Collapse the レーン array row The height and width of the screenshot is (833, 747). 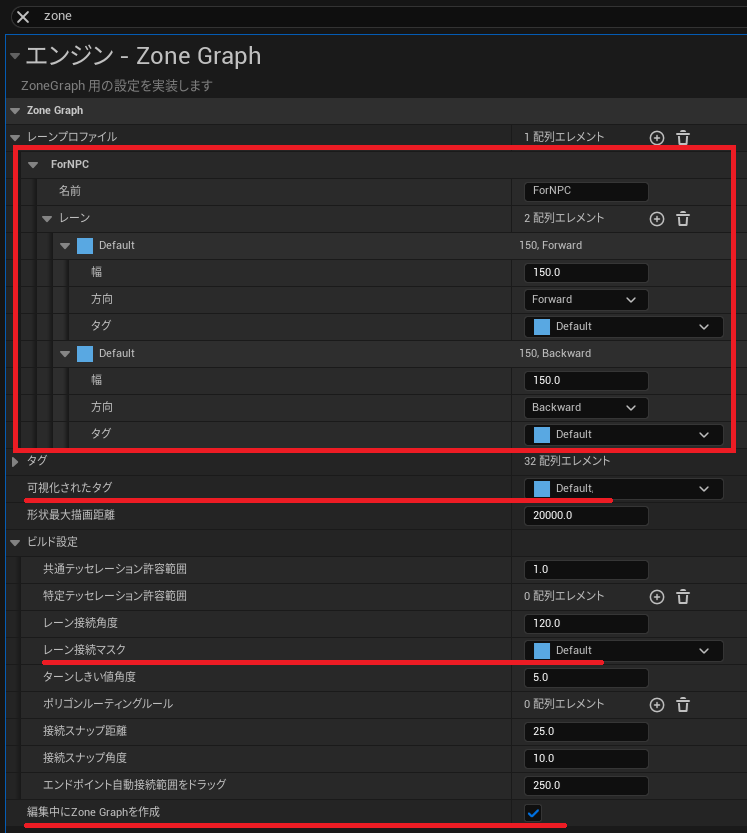[47, 219]
